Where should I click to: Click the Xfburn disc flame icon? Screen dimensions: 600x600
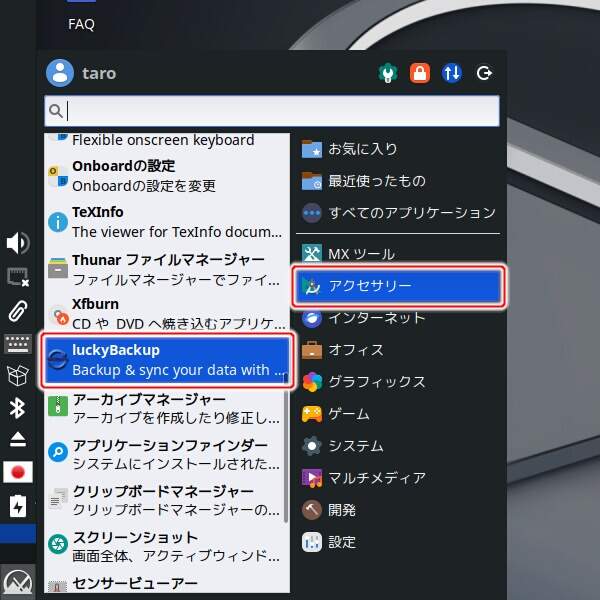tap(58, 315)
